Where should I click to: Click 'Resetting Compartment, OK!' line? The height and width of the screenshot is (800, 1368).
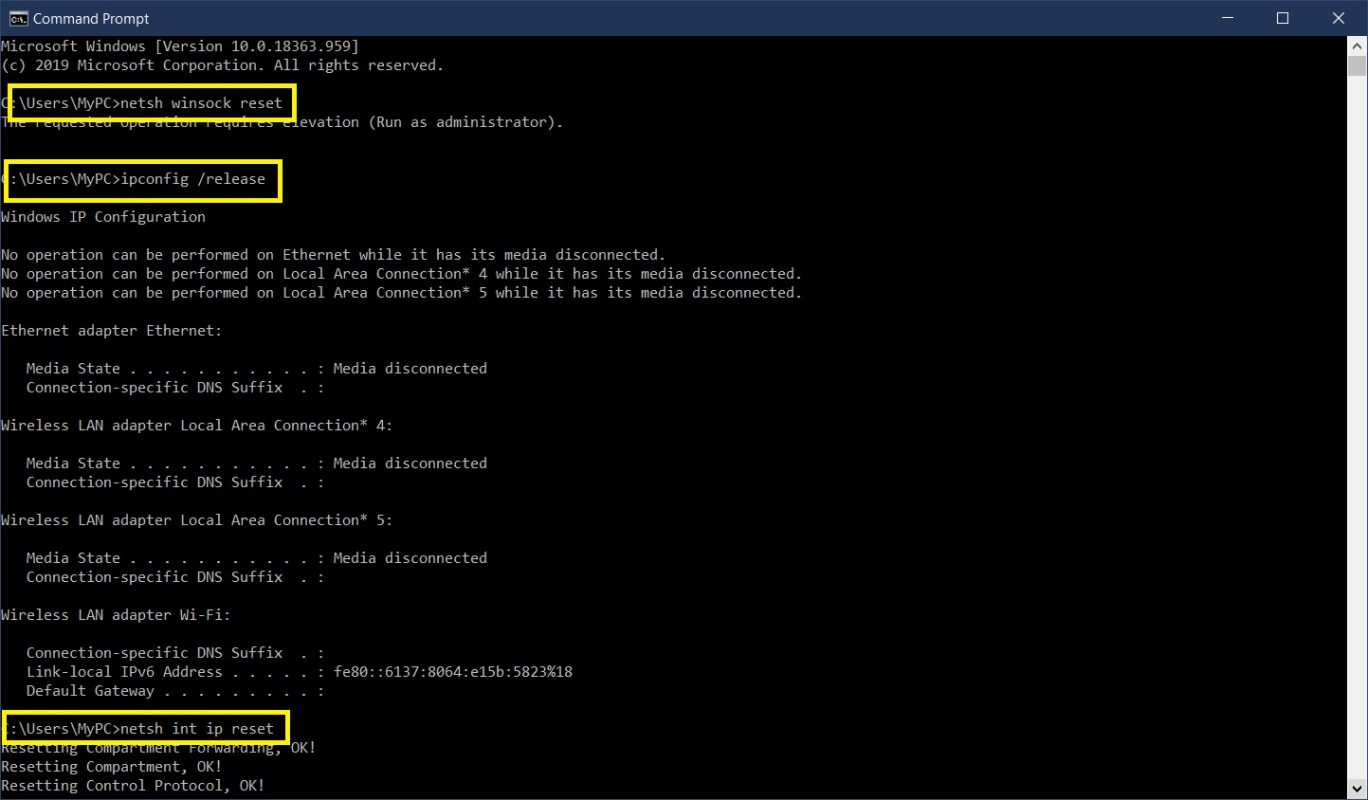pyautogui.click(x=111, y=767)
